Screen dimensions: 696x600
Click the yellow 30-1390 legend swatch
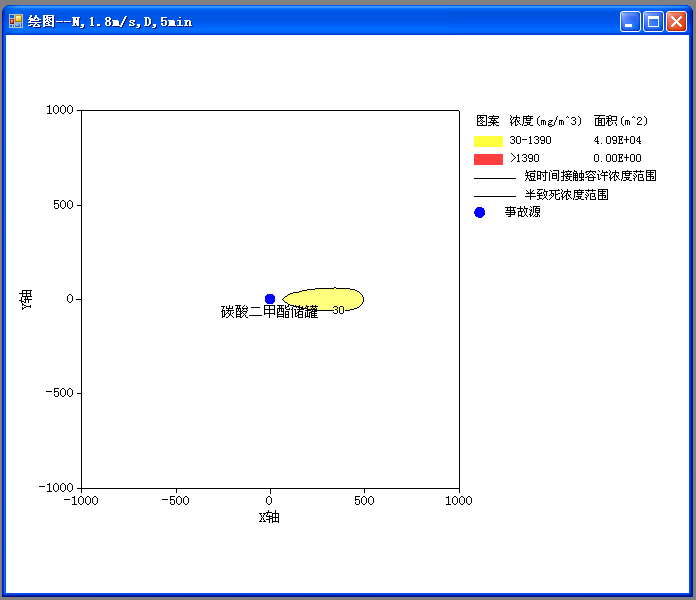pos(488,141)
